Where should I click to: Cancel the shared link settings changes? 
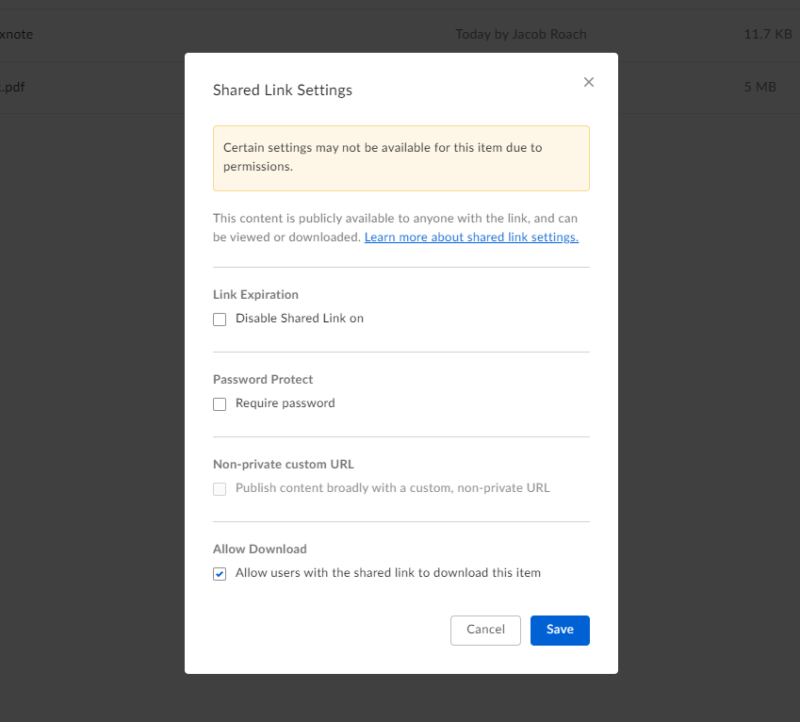pos(485,630)
